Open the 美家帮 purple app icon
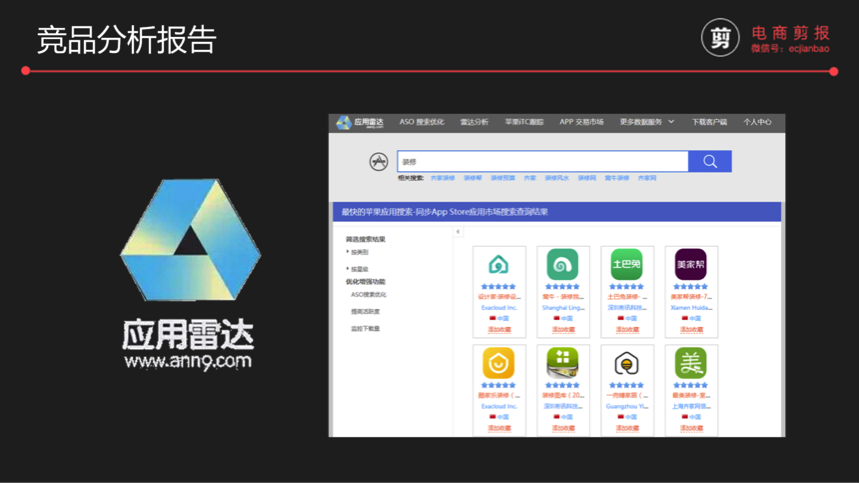Screen dimensions: 860x483 (x=691, y=265)
